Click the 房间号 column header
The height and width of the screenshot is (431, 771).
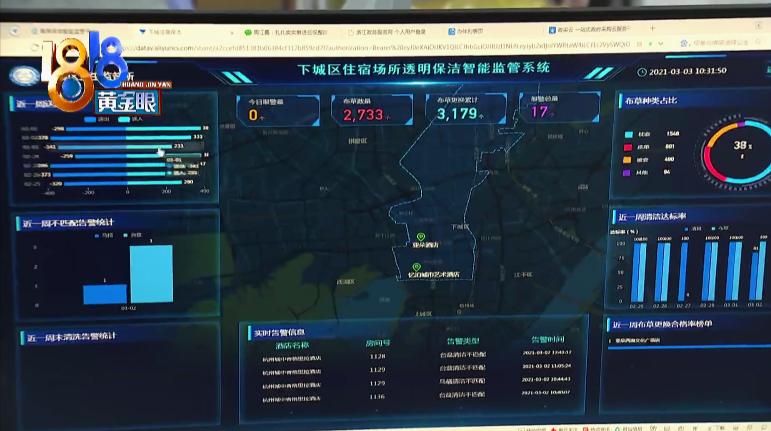point(378,343)
